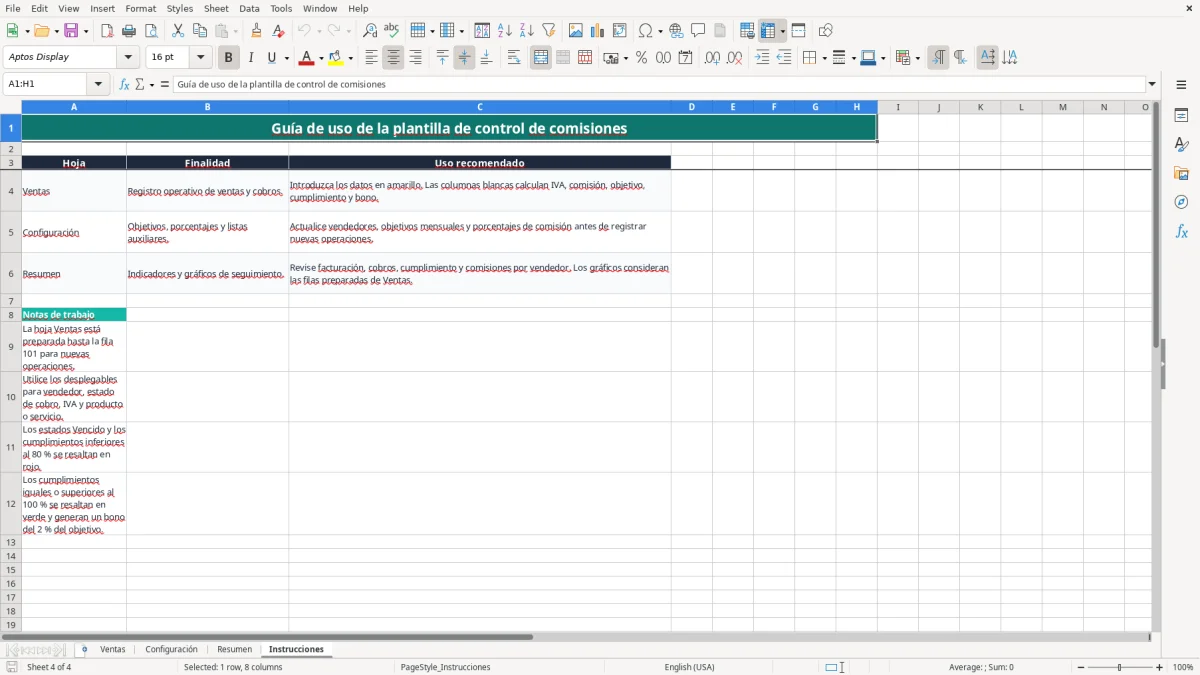This screenshot has width=1200, height=675.
Task: Click the zoom in plus button
Action: tap(1160, 667)
